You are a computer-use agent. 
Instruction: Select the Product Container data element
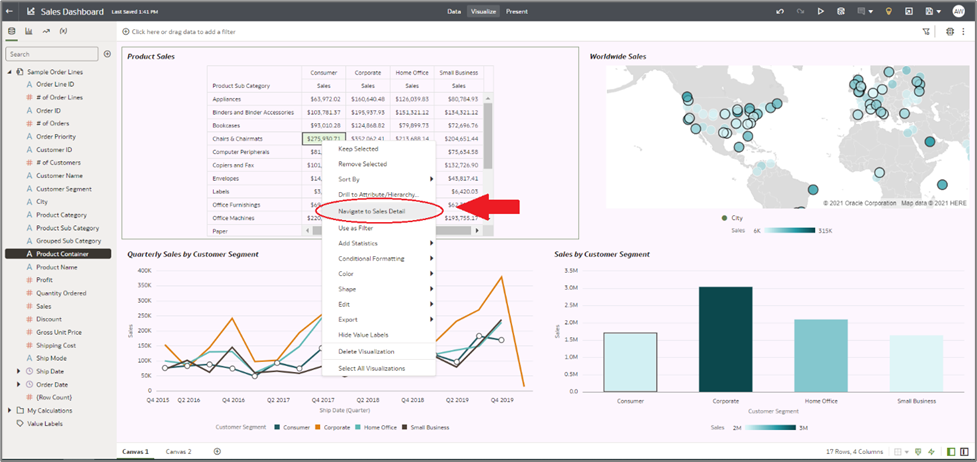(58, 254)
